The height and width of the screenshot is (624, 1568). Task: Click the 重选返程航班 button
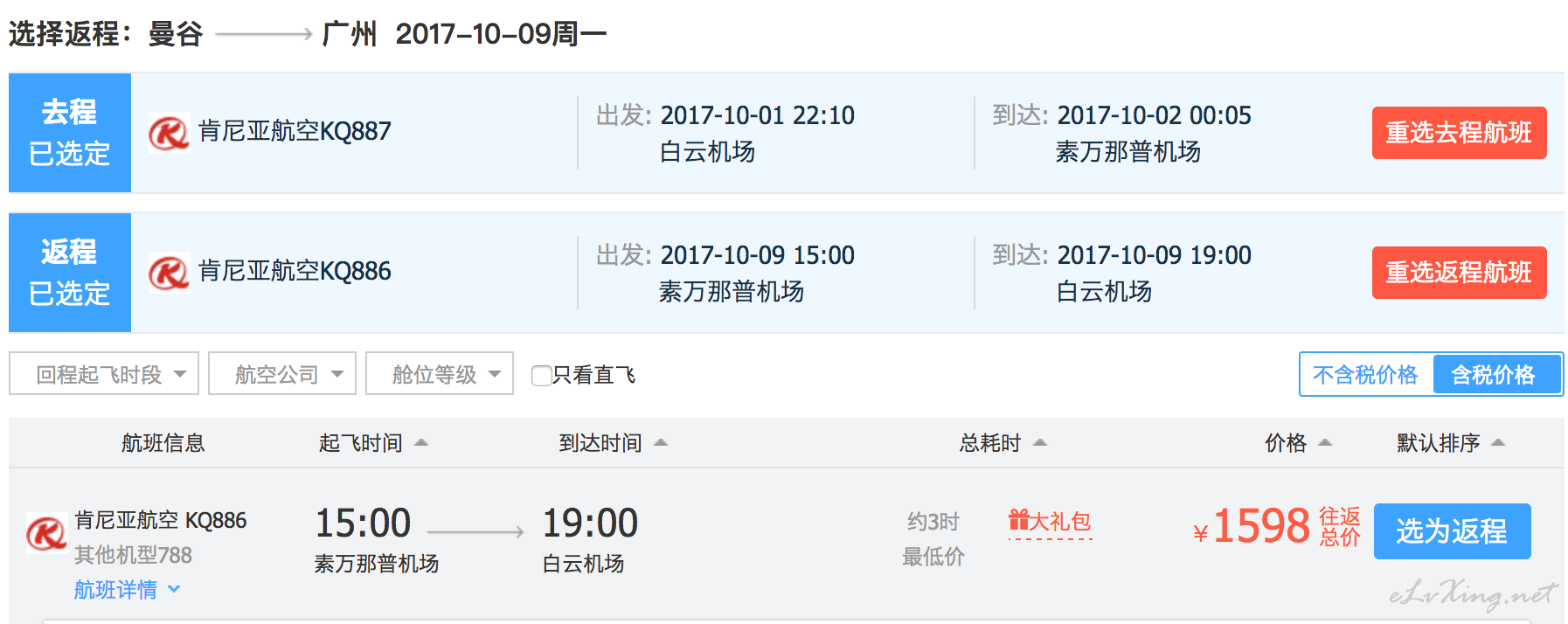[x=1459, y=273]
